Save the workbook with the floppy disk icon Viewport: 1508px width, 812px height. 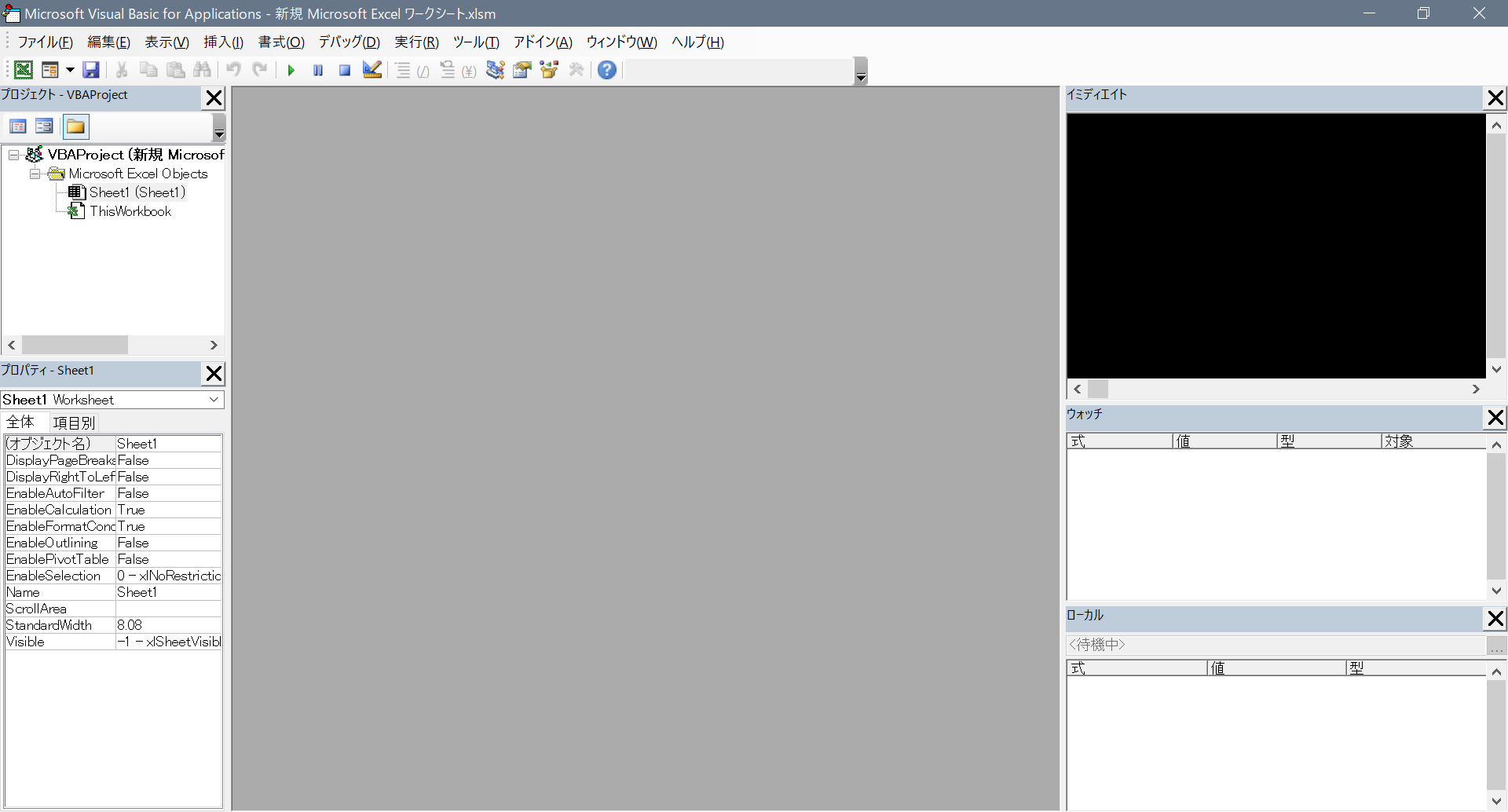[x=91, y=70]
